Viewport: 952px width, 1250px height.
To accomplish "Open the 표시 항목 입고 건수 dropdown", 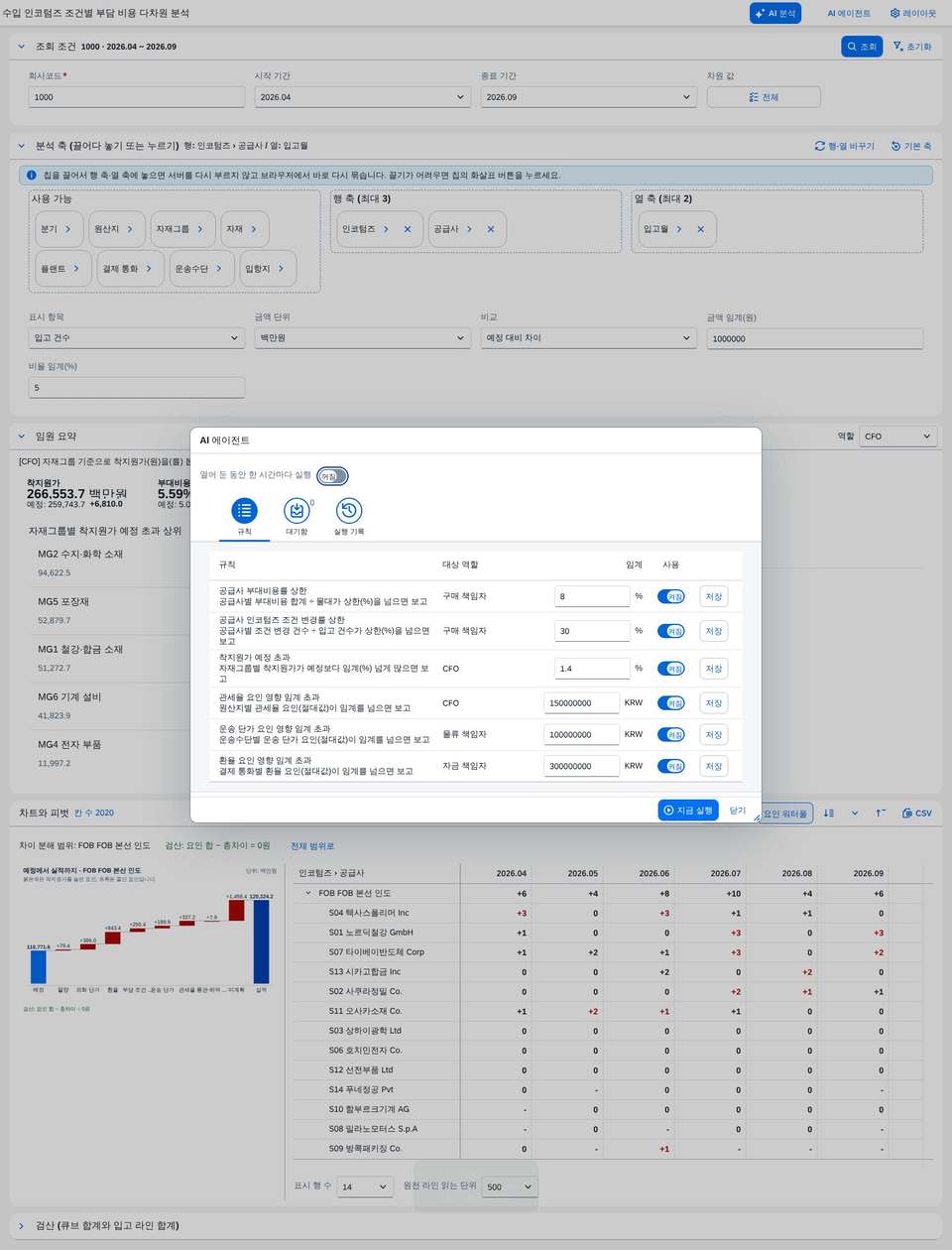I will pyautogui.click(x=137, y=338).
